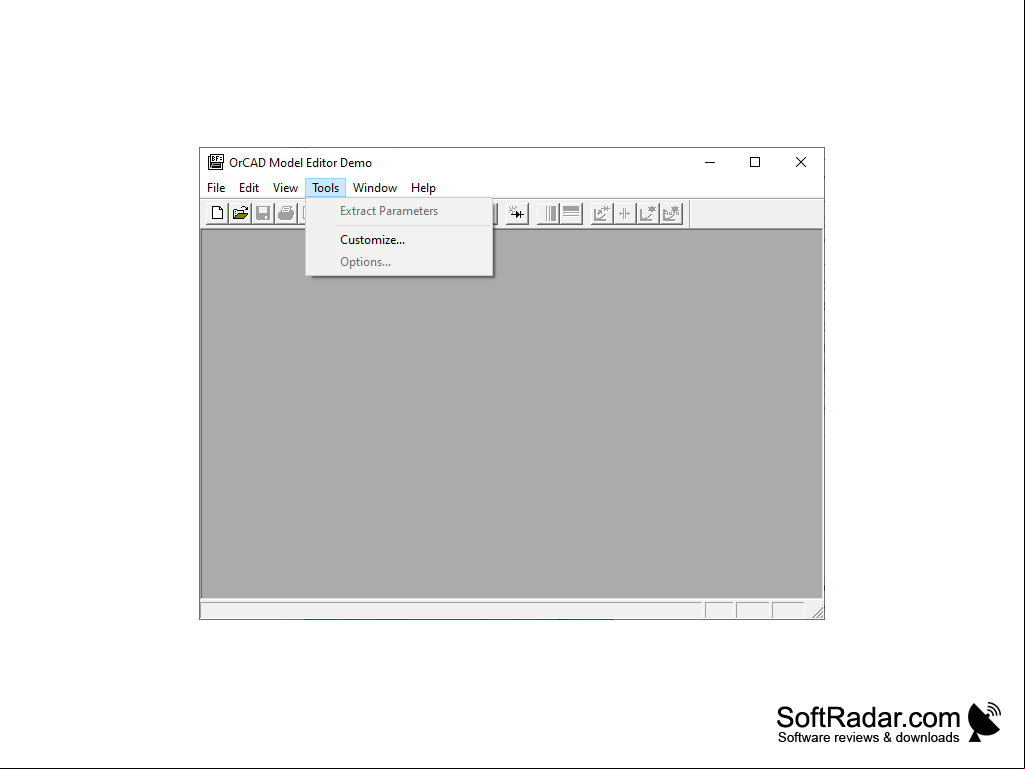Minimize the OrCAD Model Editor window

(x=710, y=162)
